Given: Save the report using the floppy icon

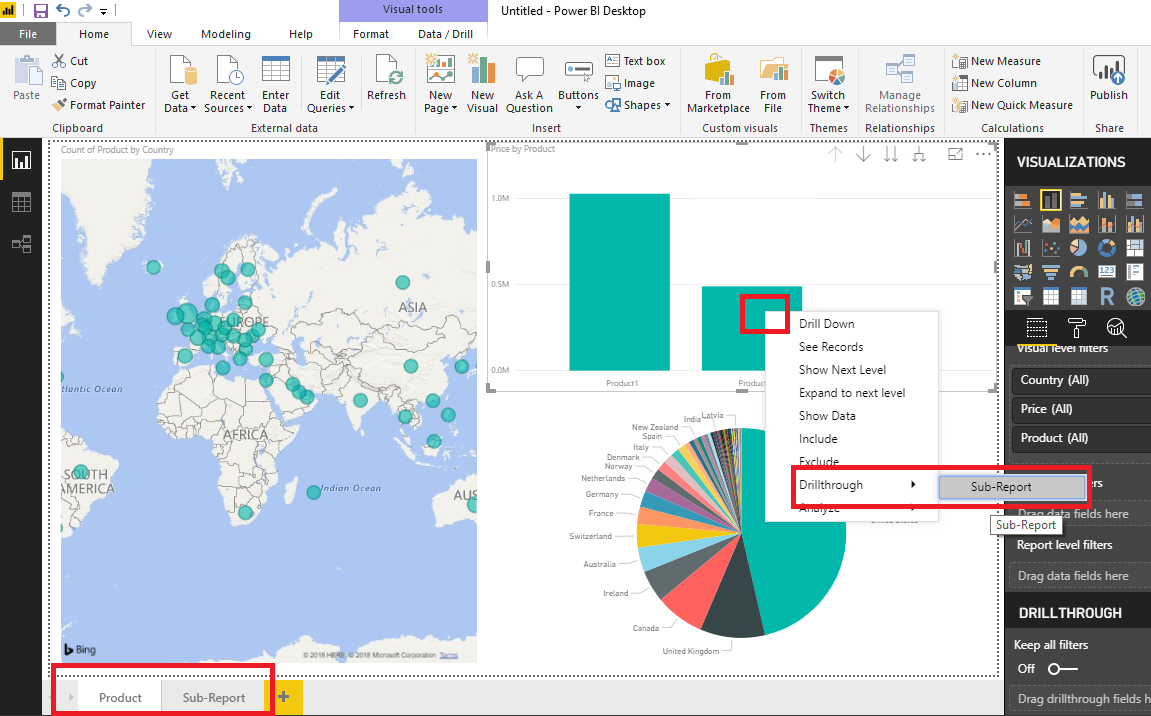Looking at the screenshot, I should tap(41, 11).
